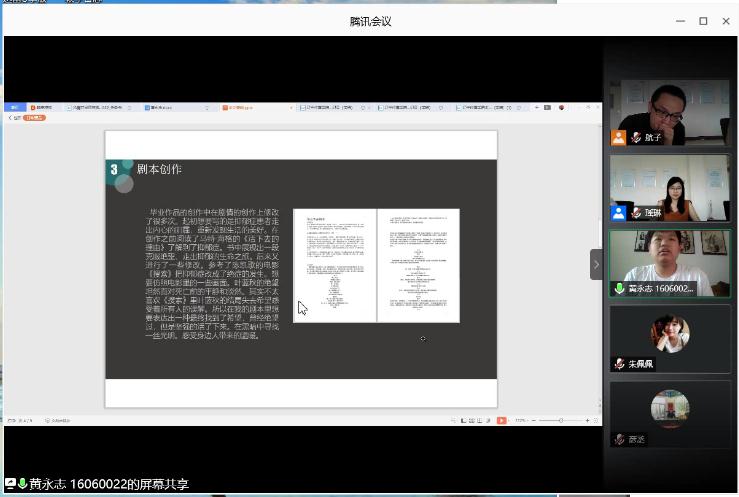
Task: Click the muted microphone icon on the top participant tile
Action: (636, 138)
